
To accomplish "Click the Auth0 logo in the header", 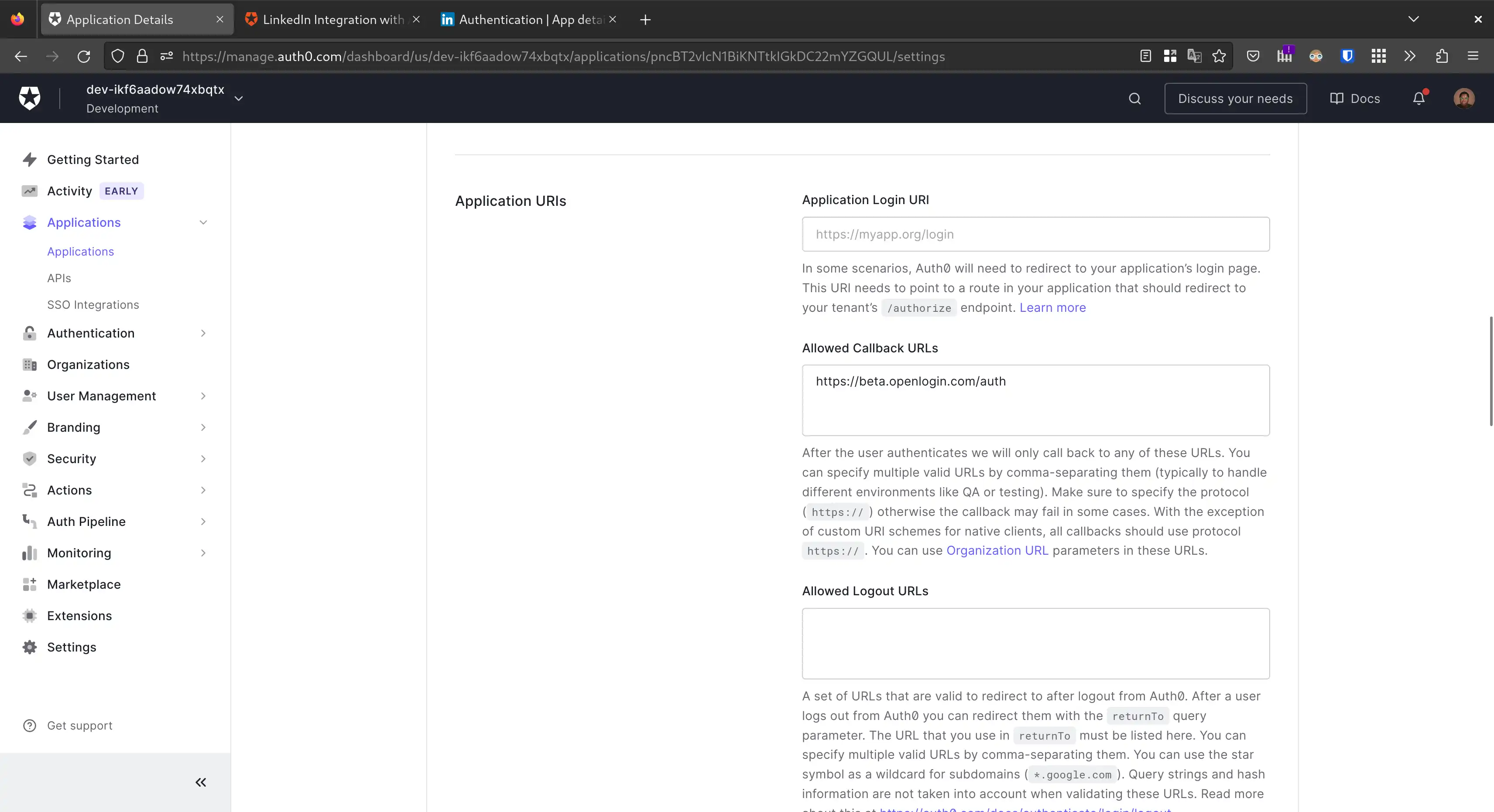I will [x=29, y=98].
